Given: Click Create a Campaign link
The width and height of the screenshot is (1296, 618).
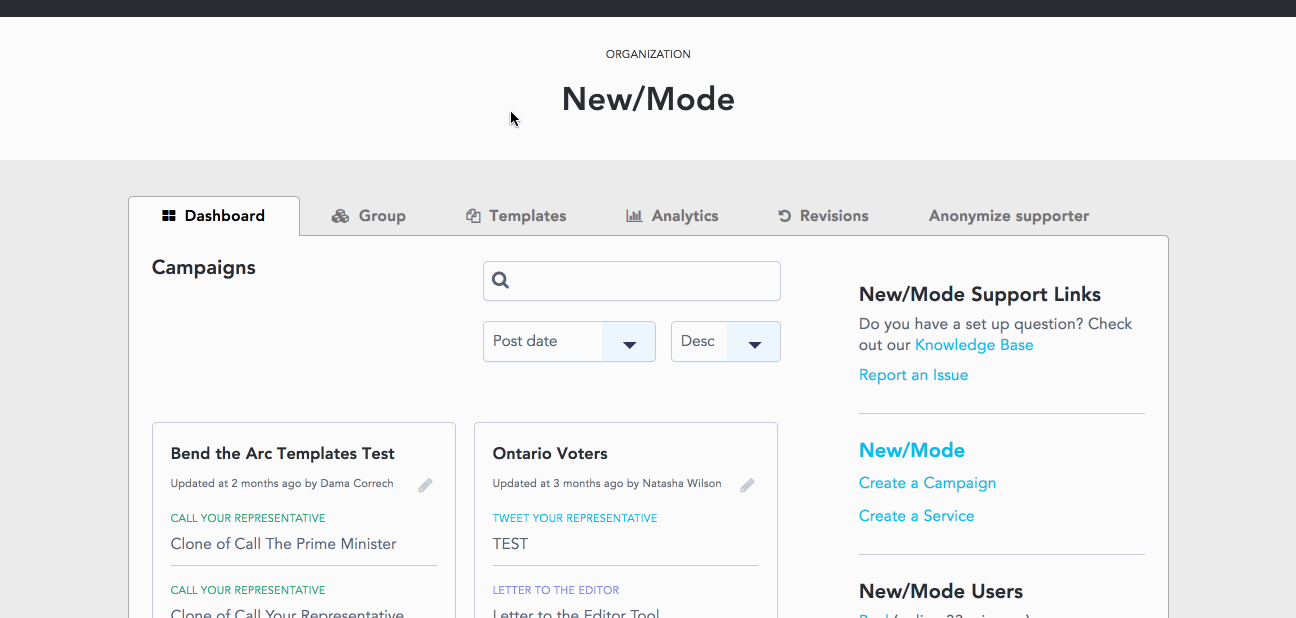Looking at the screenshot, I should [927, 483].
